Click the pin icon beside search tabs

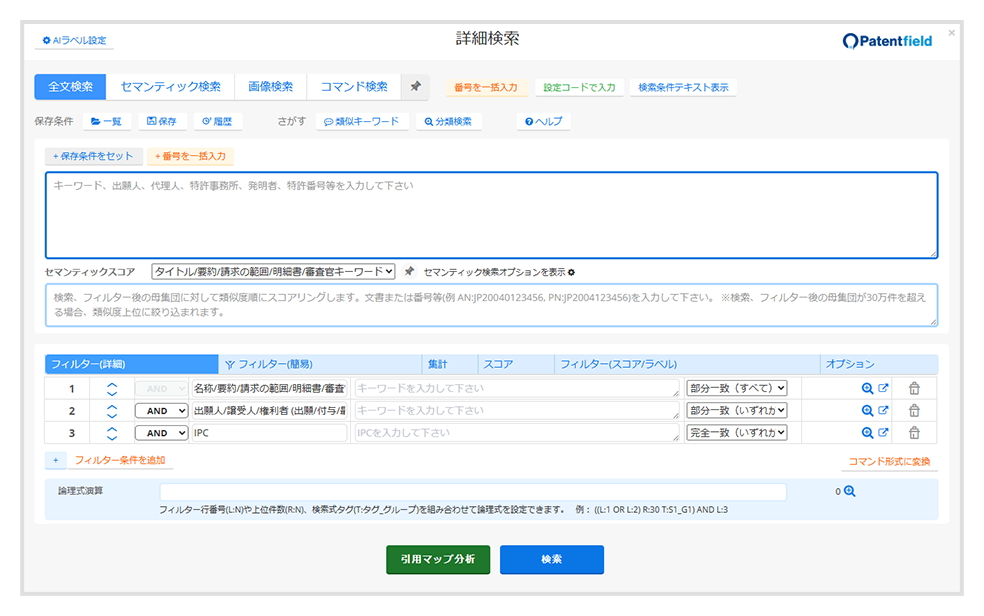pos(415,87)
